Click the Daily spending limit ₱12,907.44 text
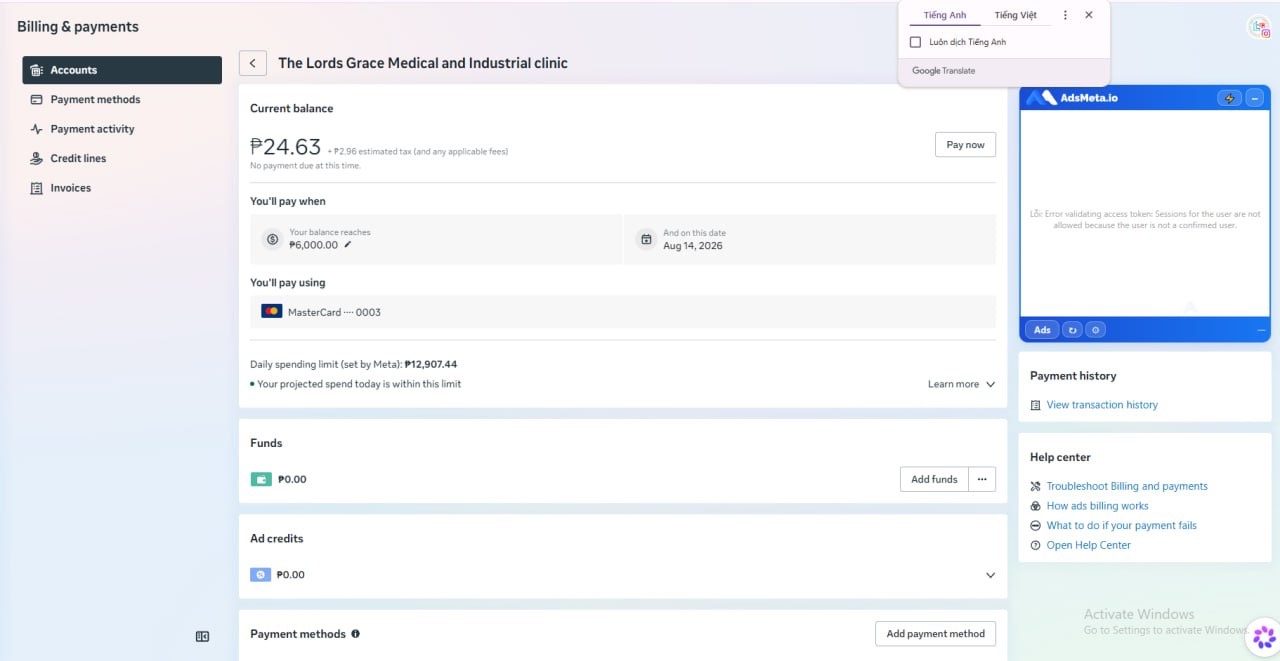Image resolution: width=1280 pixels, height=661 pixels. click(x=353, y=364)
